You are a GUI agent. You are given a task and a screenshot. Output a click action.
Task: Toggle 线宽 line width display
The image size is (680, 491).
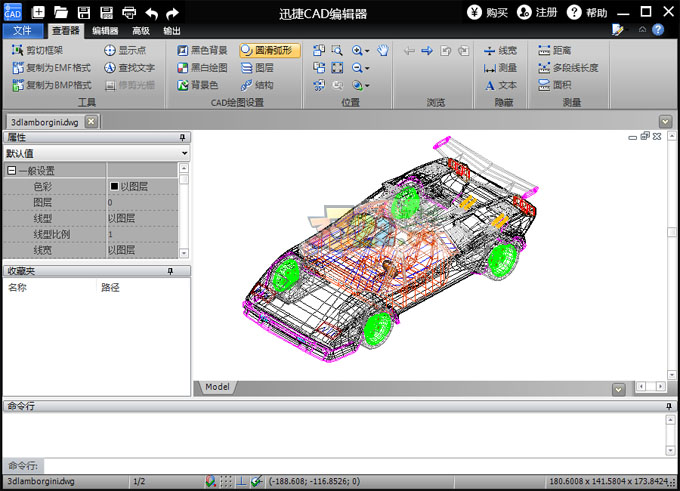[500, 50]
